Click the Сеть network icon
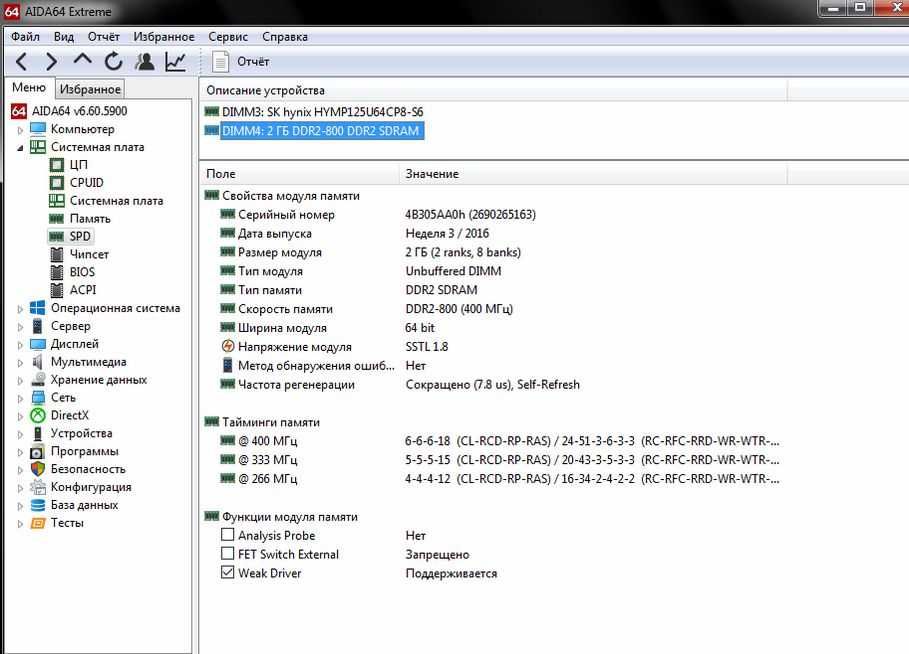 [x=38, y=398]
